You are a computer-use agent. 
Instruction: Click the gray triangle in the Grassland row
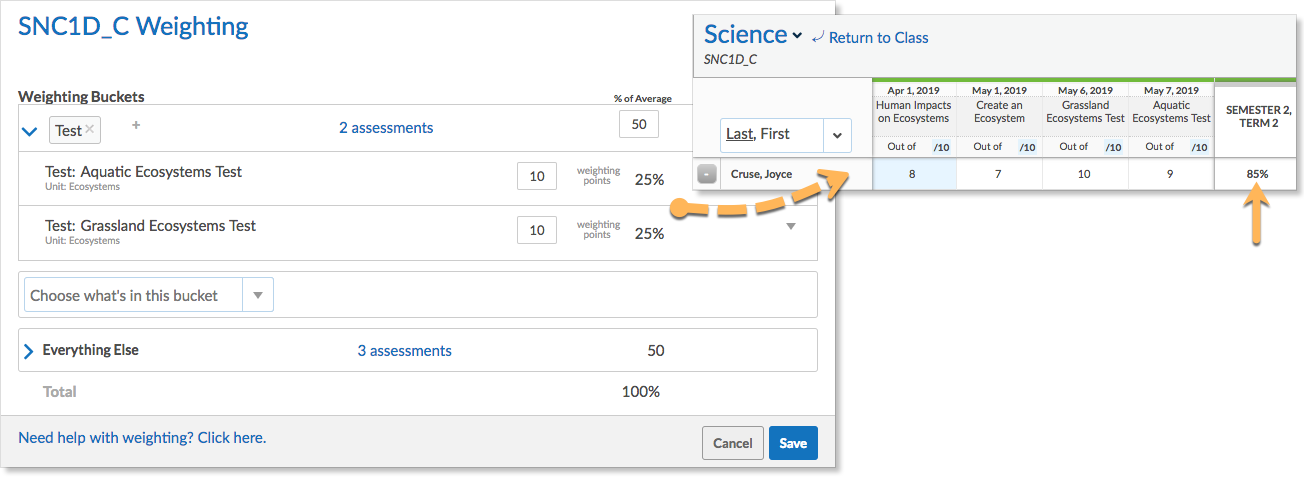[791, 227]
